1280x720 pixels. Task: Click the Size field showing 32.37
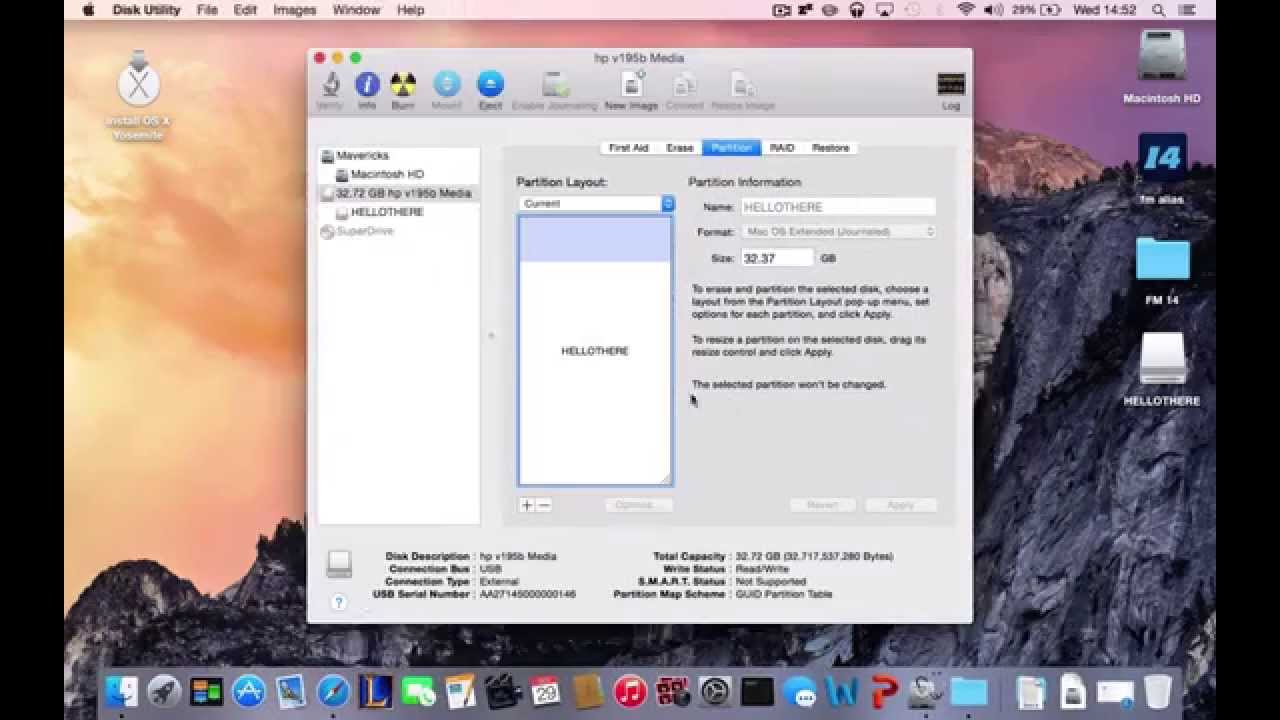pos(777,258)
